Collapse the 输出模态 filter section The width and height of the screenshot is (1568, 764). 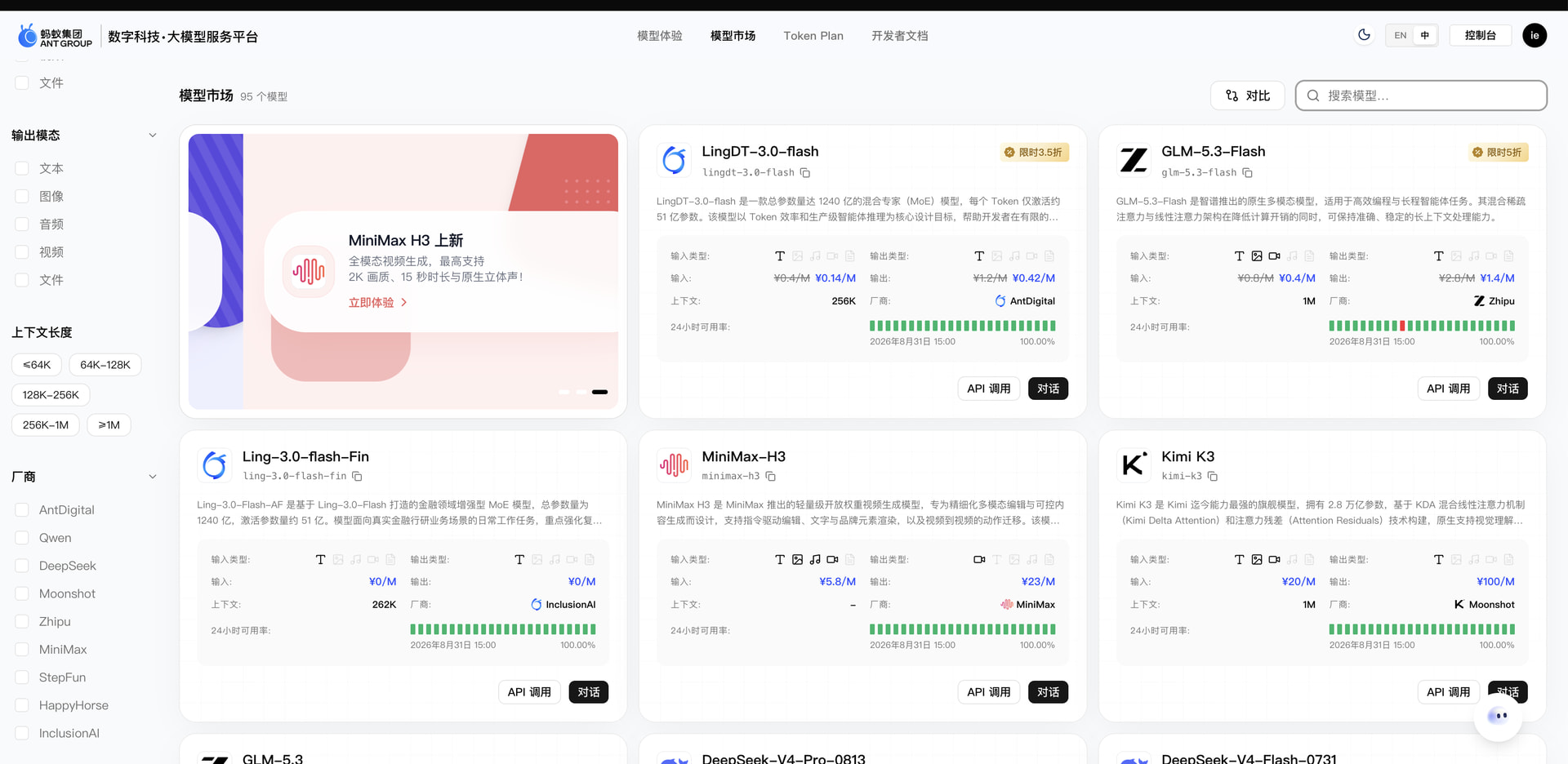pyautogui.click(x=153, y=135)
